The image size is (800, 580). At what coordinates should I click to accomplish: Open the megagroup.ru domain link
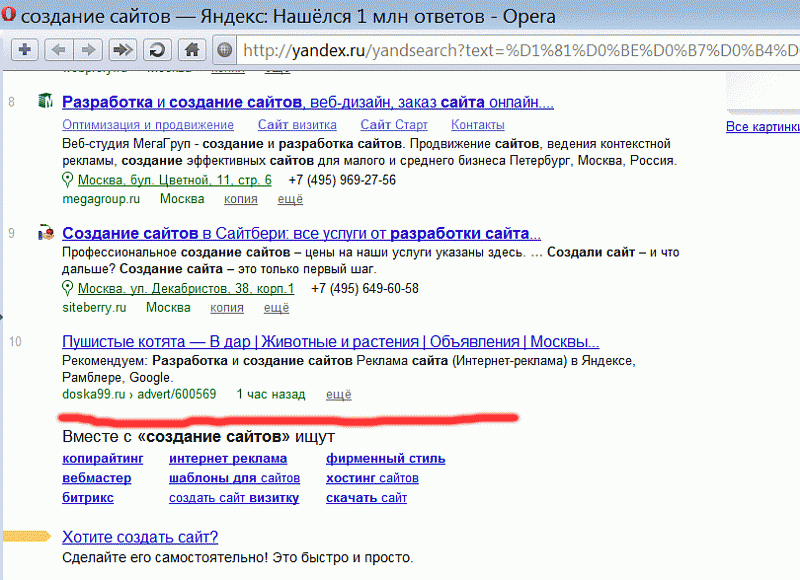pos(101,199)
